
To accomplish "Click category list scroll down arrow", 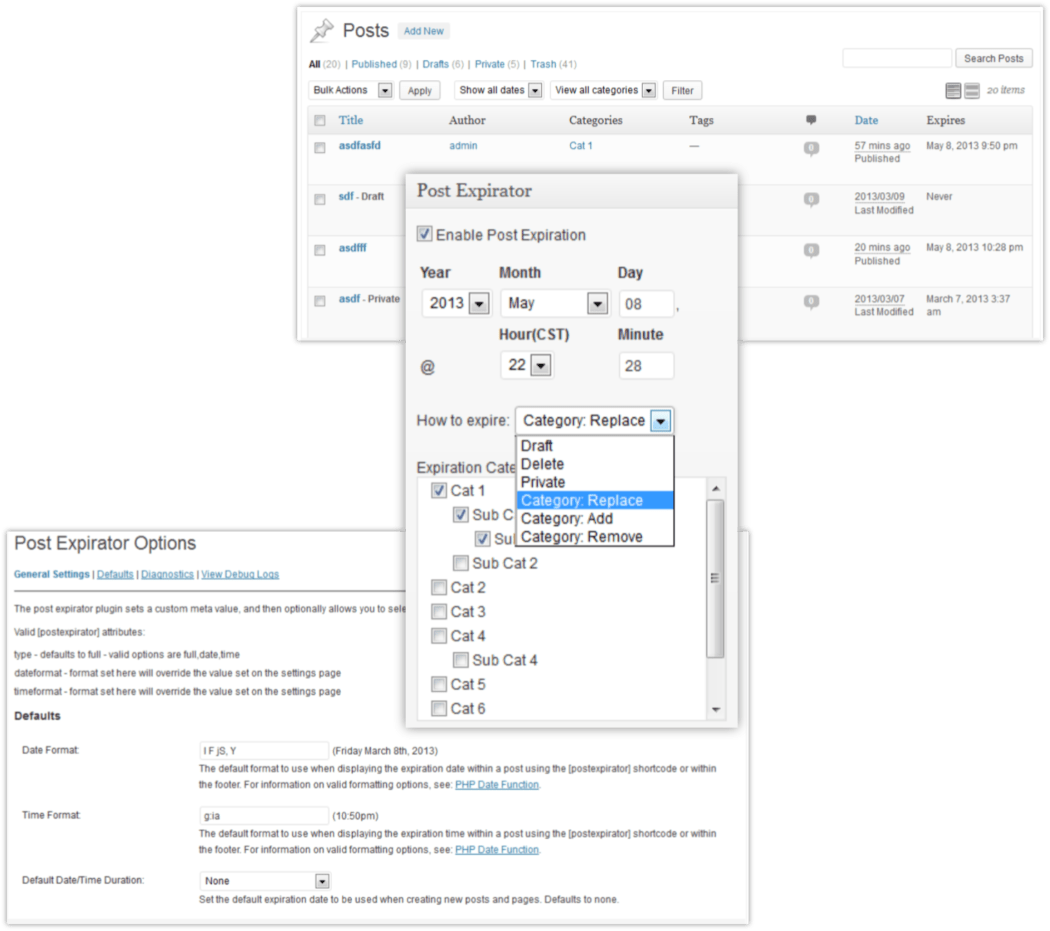I will [716, 709].
